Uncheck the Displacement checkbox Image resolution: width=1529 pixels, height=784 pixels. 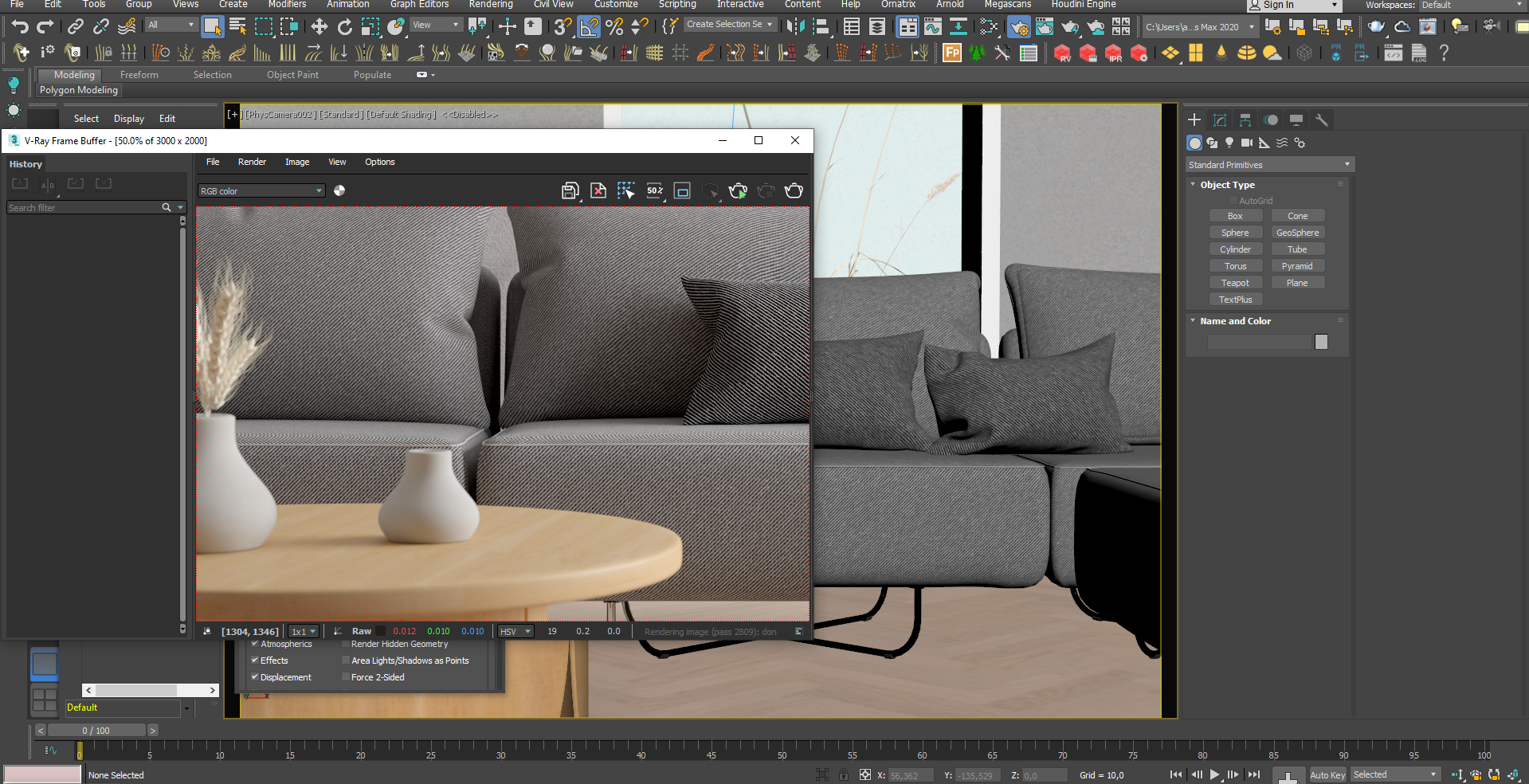(x=255, y=677)
